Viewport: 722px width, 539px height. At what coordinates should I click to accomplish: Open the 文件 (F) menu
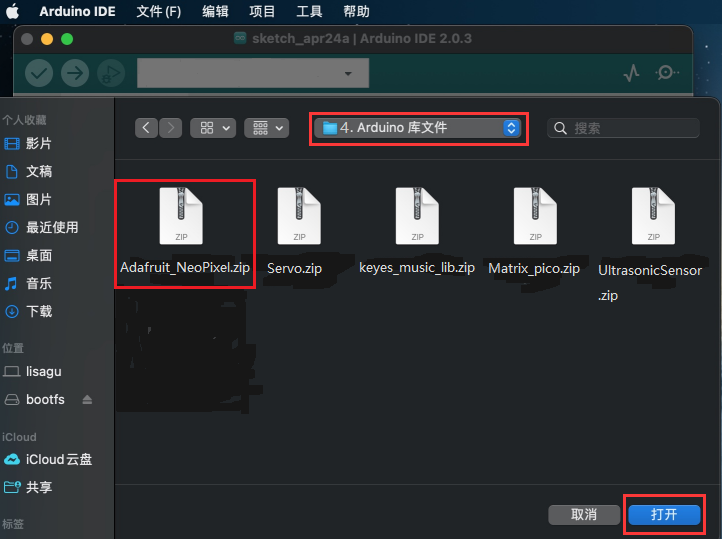pos(158,11)
